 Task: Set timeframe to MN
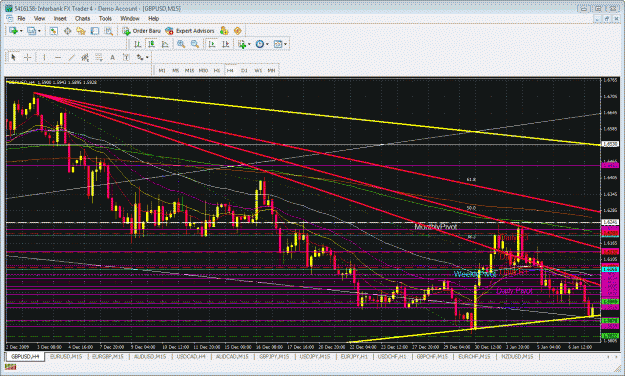click(x=271, y=70)
